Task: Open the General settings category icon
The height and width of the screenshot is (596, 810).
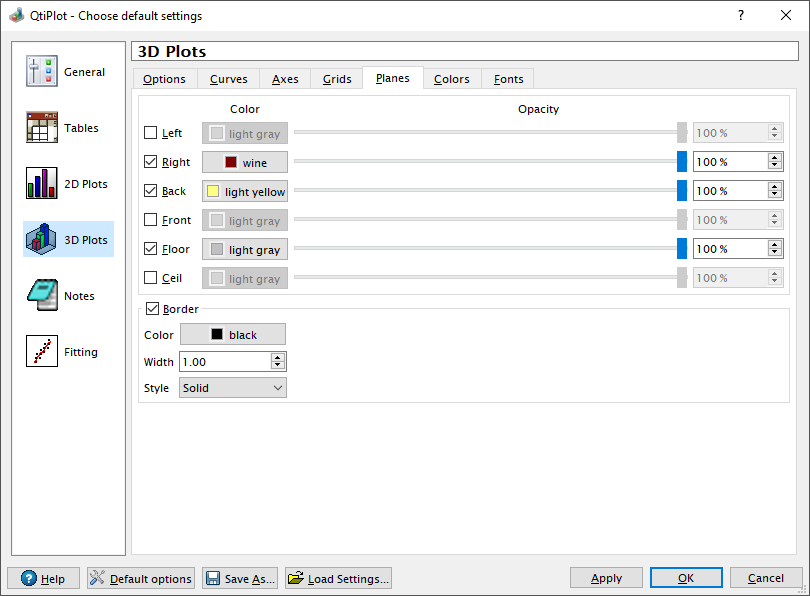Action: pos(43,72)
